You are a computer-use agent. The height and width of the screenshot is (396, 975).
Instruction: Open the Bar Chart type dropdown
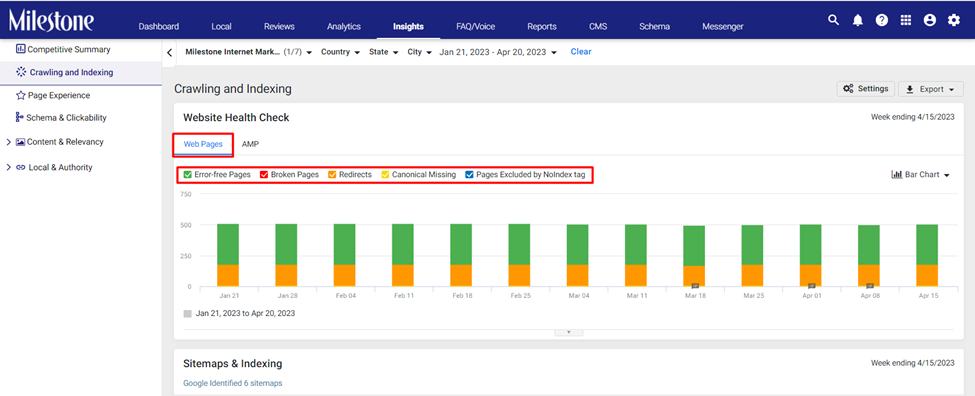[x=921, y=175]
